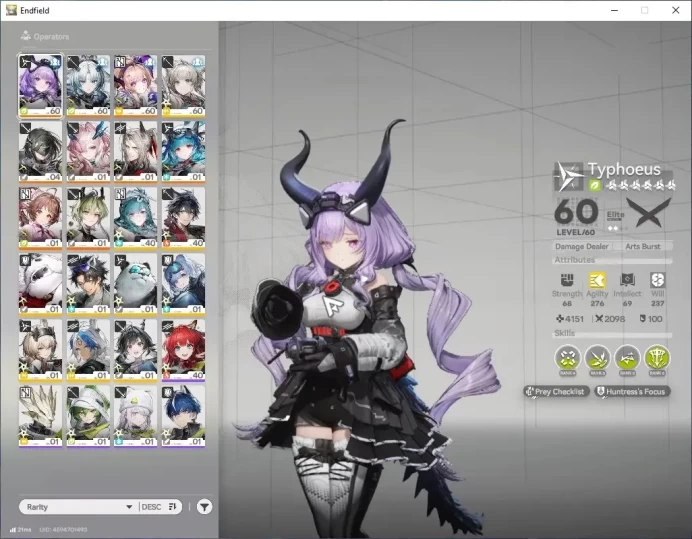Select the light green-haired level 01 operator card
The width and height of the screenshot is (692, 539).
coord(88,218)
